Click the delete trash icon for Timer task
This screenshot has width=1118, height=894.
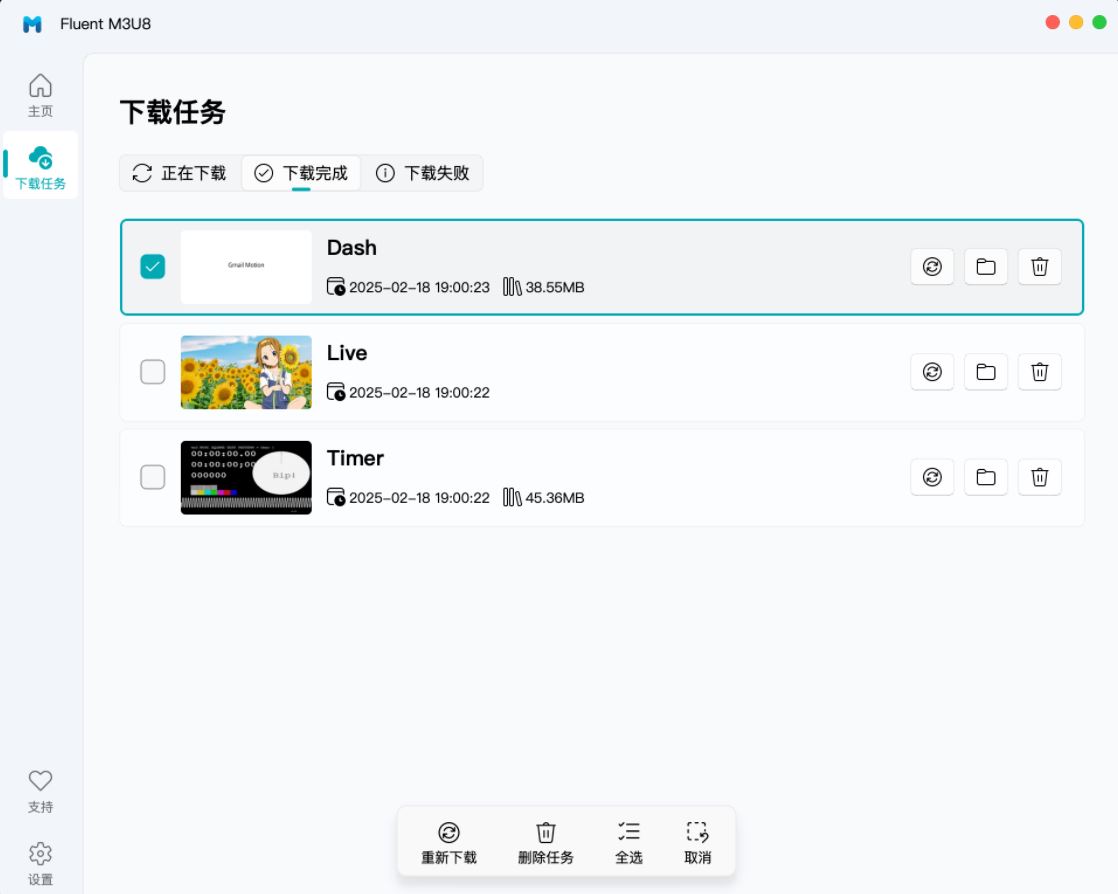click(1039, 477)
